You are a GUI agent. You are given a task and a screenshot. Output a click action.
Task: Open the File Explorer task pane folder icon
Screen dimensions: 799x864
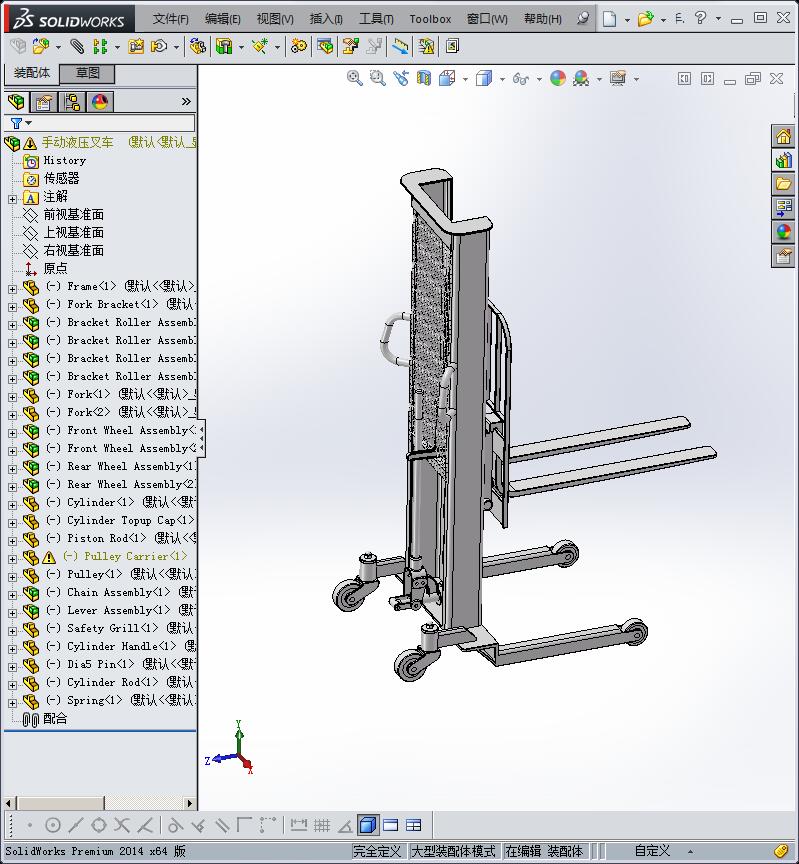[x=783, y=183]
